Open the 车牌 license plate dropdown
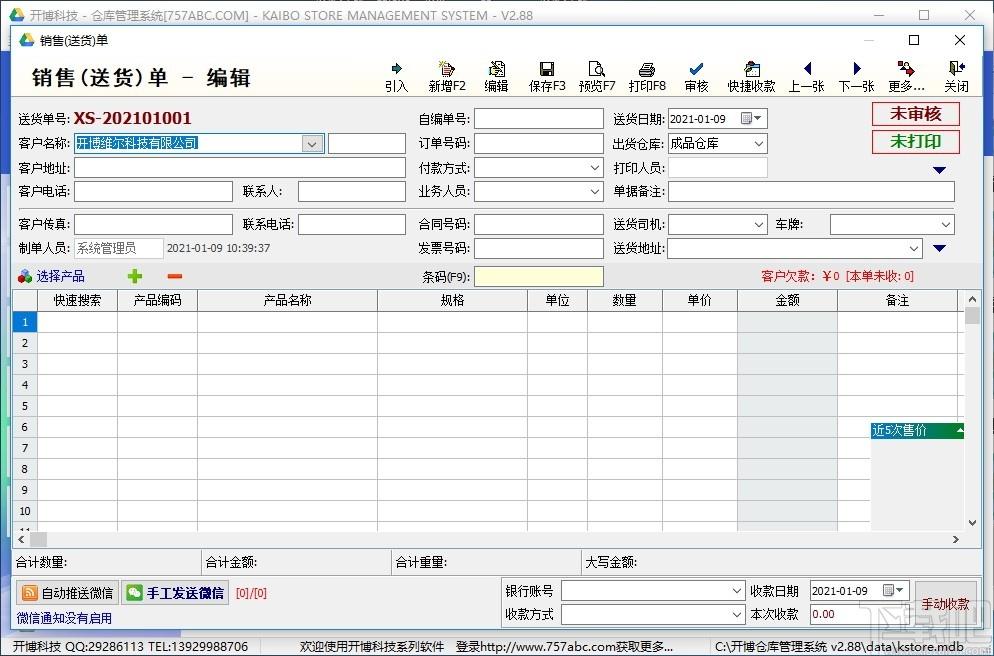The width and height of the screenshot is (994, 656). coord(945,224)
